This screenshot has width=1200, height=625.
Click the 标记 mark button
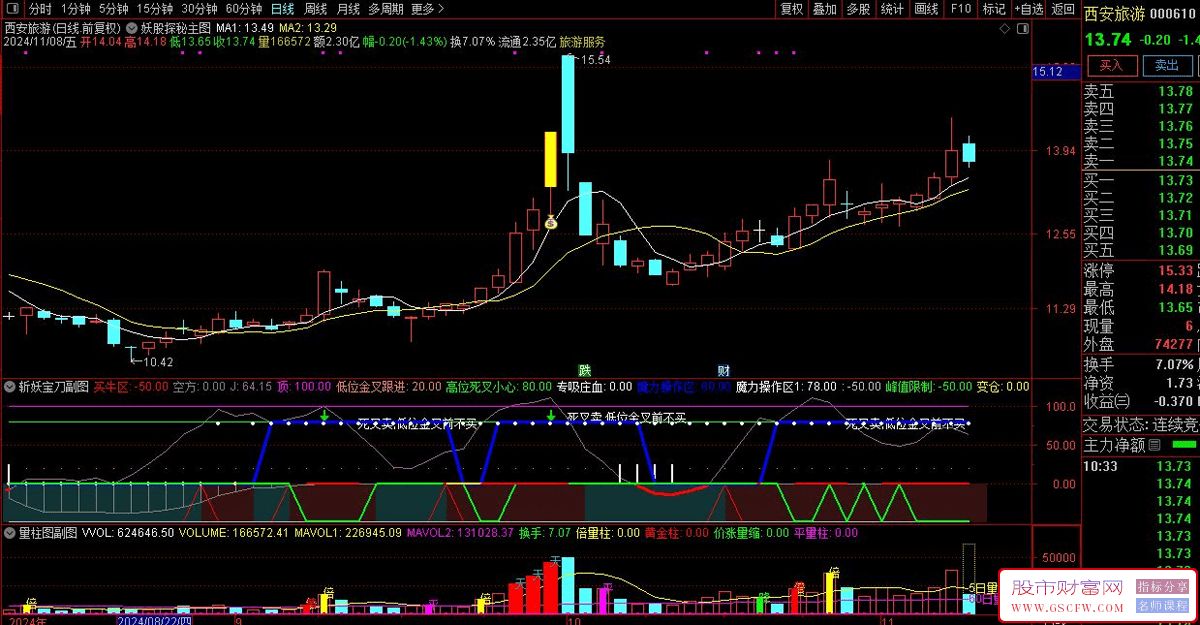pos(994,9)
